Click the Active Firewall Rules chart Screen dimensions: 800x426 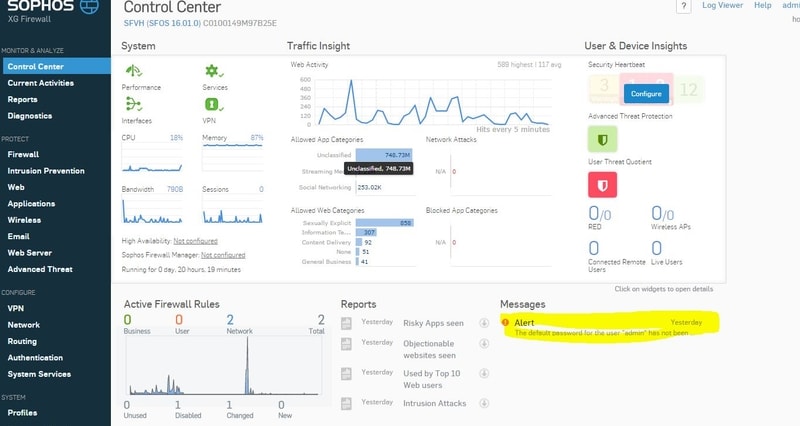click(224, 366)
